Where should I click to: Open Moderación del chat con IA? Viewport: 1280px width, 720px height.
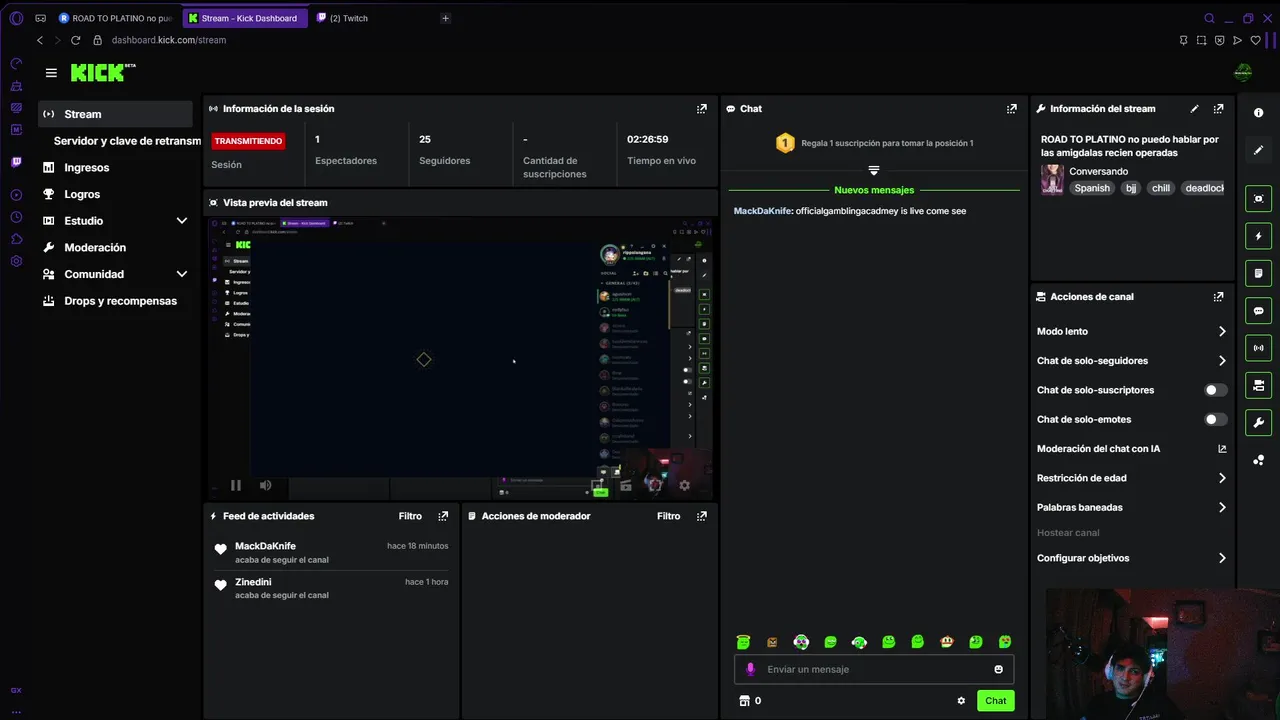click(1131, 449)
